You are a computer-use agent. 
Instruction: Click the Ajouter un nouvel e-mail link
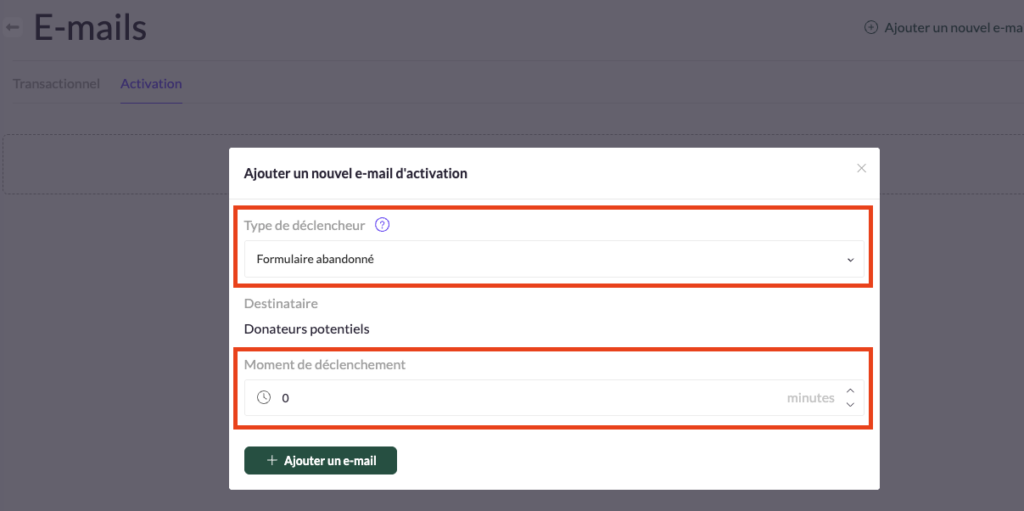pos(952,28)
